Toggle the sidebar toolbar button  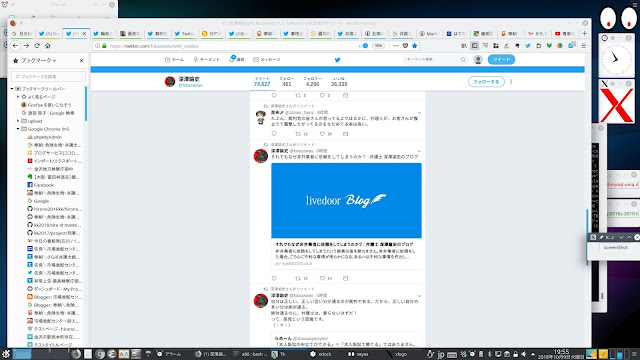[474, 46]
